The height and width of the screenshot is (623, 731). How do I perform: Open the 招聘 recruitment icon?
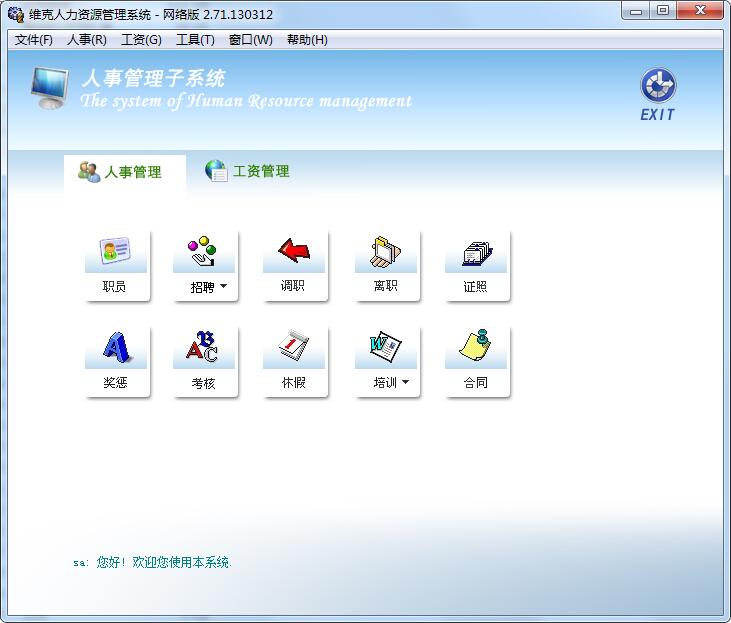point(202,251)
